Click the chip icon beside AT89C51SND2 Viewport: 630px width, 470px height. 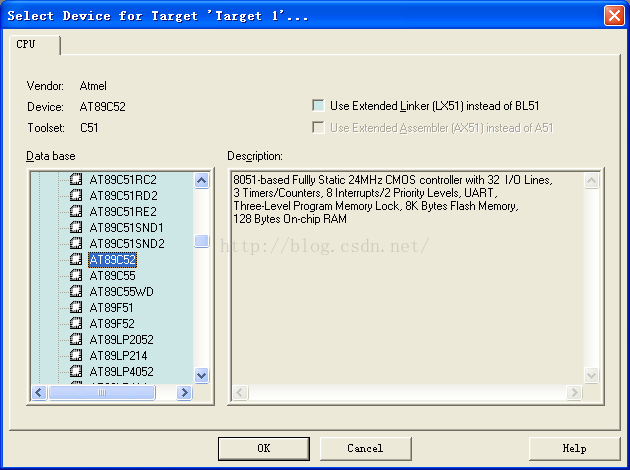(x=76, y=243)
